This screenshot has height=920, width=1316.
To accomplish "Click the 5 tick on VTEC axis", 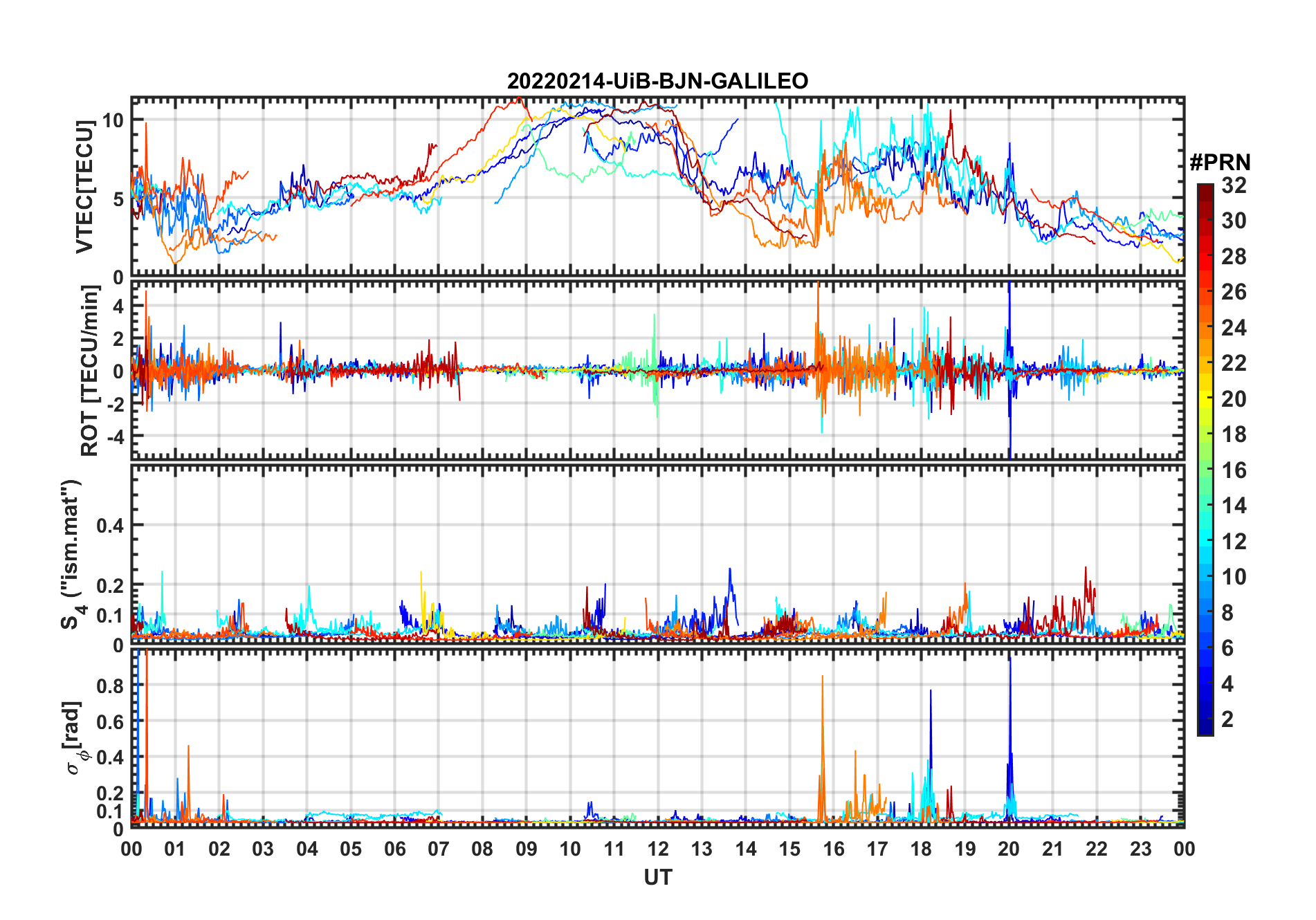I will coord(118,199).
